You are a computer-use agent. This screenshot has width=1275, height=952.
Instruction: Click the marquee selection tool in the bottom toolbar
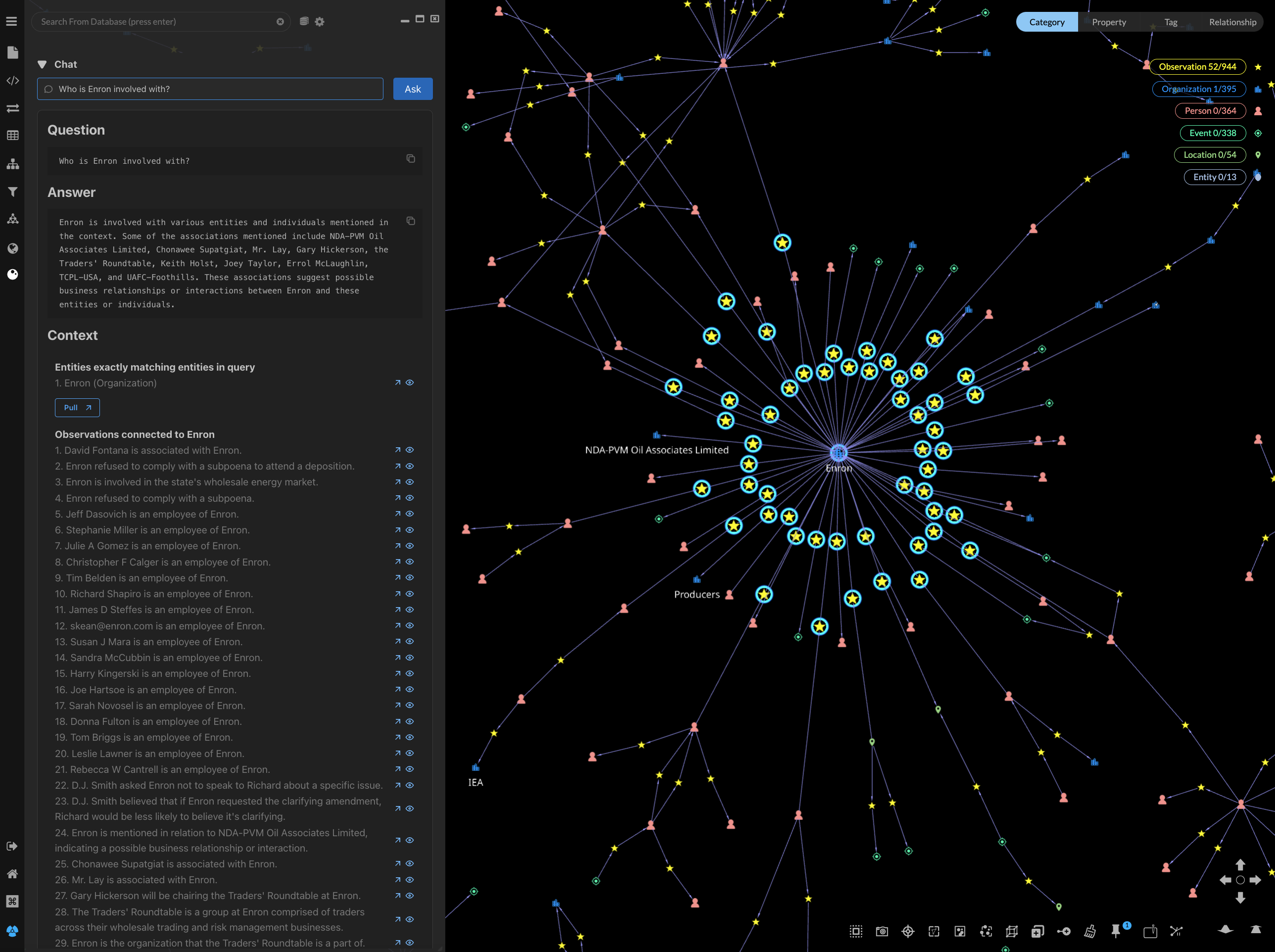[x=856, y=931]
